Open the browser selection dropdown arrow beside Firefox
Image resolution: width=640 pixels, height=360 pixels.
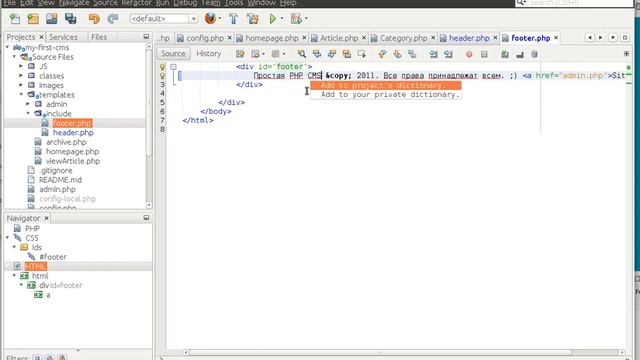click(x=220, y=18)
